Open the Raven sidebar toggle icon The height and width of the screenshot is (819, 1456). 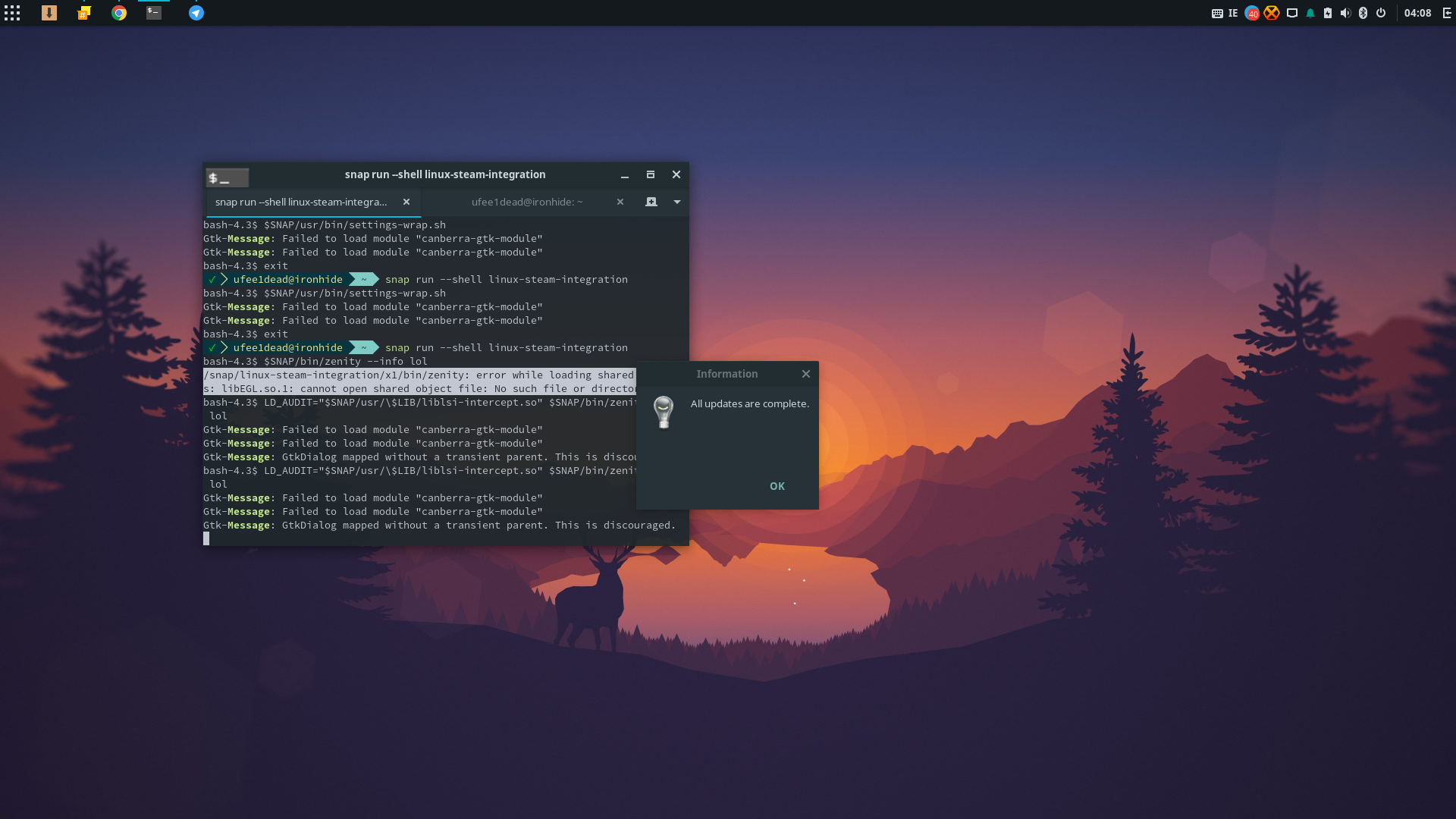coord(1447,13)
